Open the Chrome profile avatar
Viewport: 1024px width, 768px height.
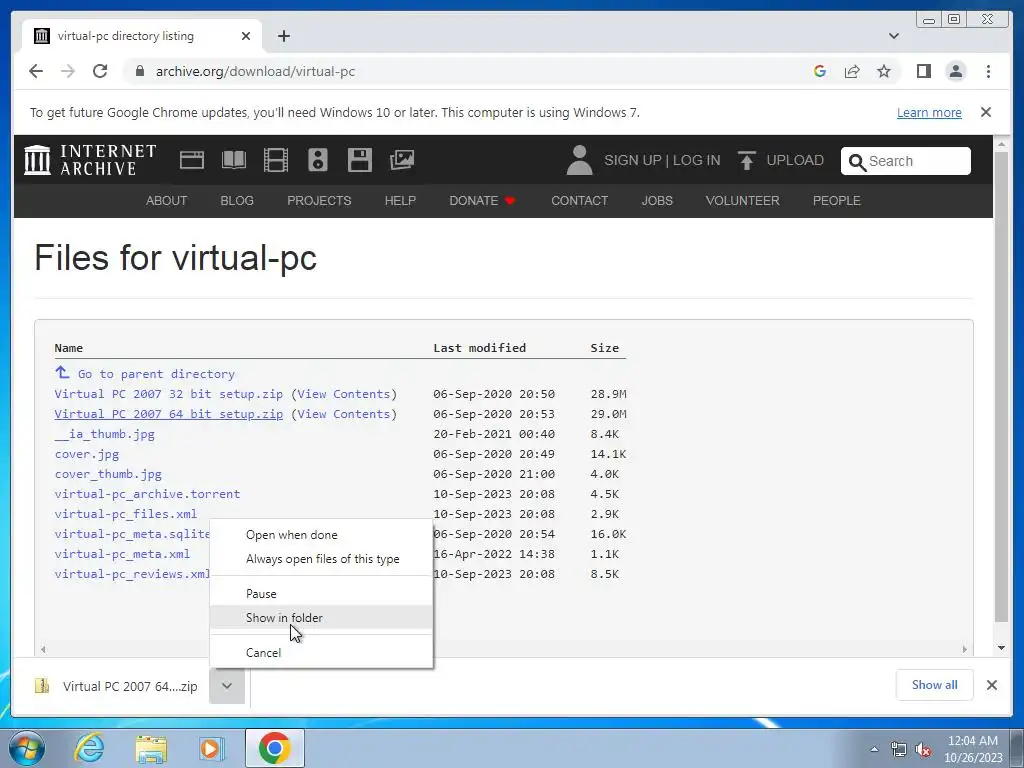pos(955,71)
